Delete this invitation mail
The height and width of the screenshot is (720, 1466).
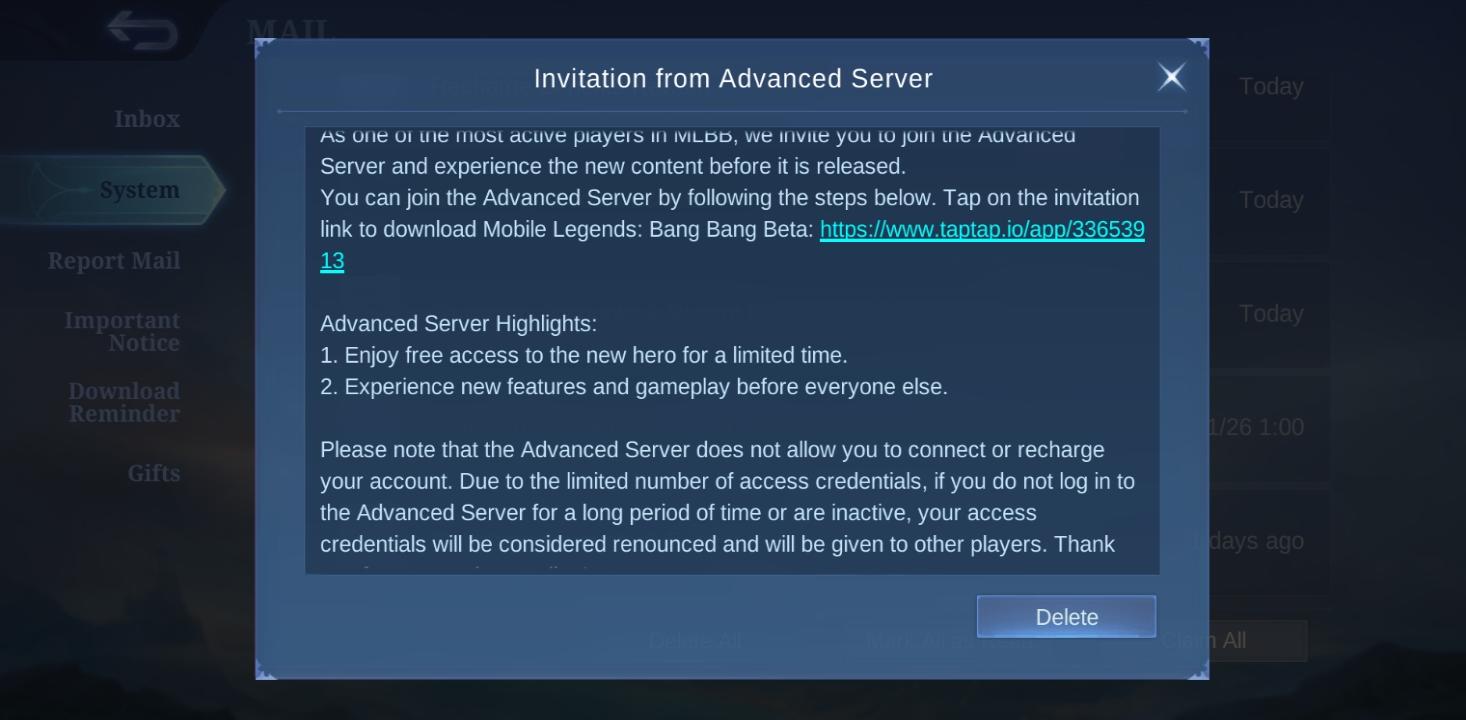[1066, 617]
